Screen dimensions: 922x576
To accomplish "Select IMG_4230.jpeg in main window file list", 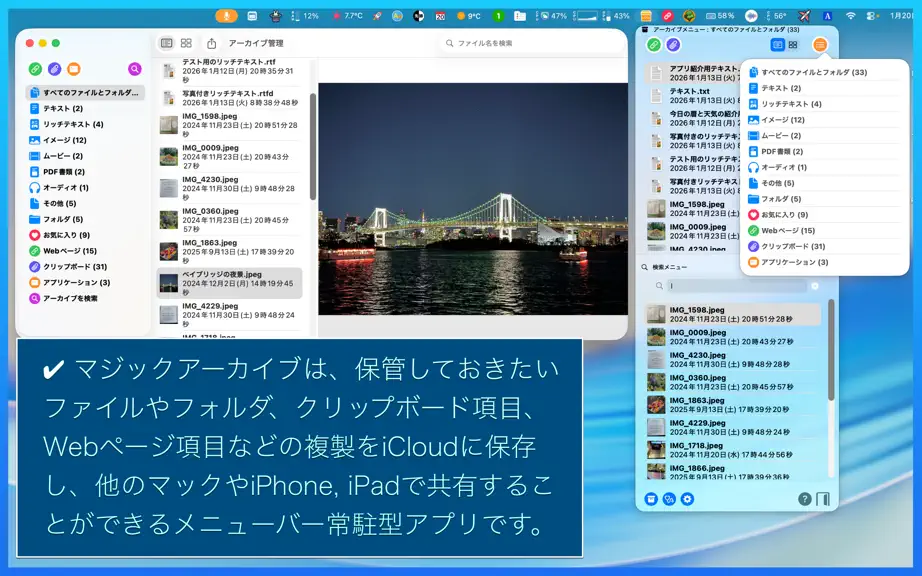I will (229, 188).
